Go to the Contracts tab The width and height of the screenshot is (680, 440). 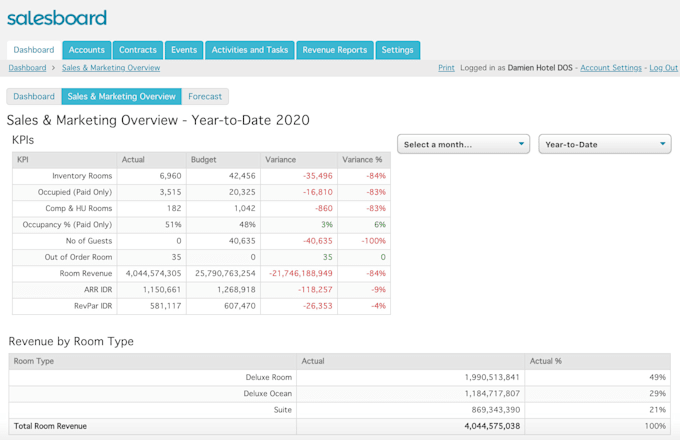(x=138, y=50)
